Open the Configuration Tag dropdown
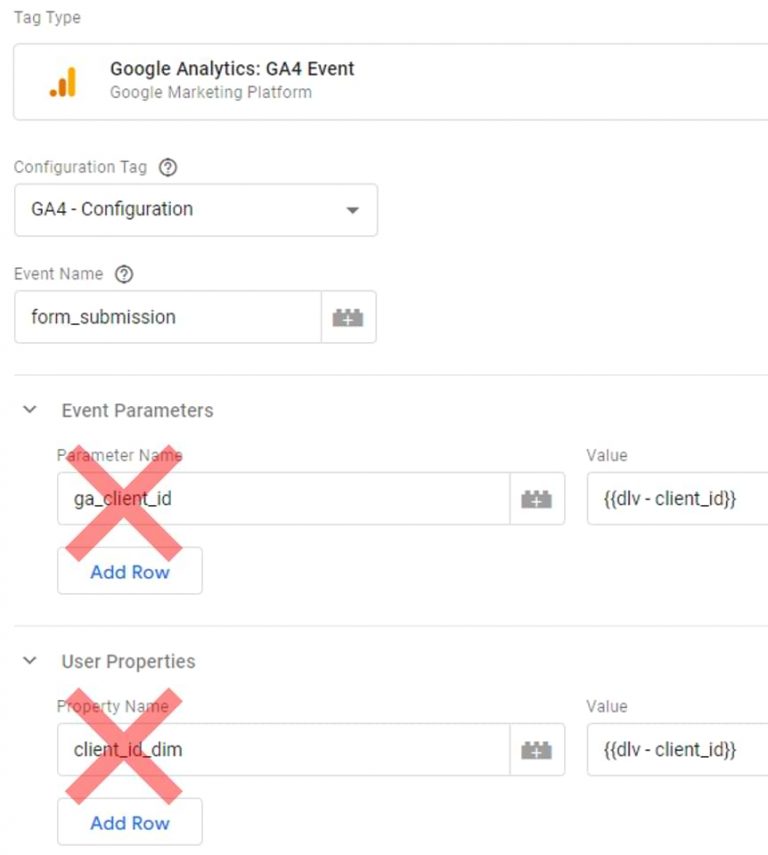This screenshot has width=768, height=855. coord(352,210)
